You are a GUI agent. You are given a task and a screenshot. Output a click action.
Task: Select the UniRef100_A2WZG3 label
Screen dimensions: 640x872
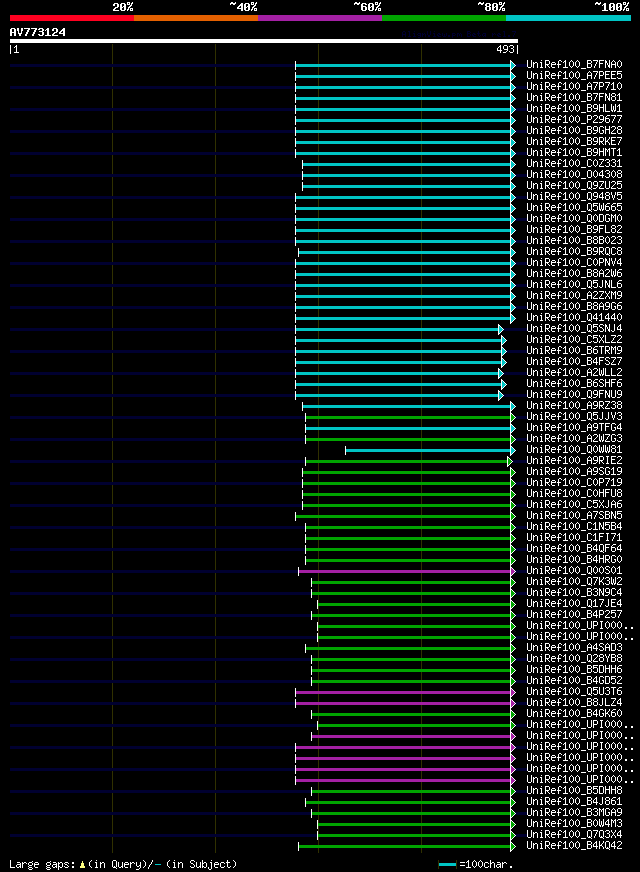(574, 438)
